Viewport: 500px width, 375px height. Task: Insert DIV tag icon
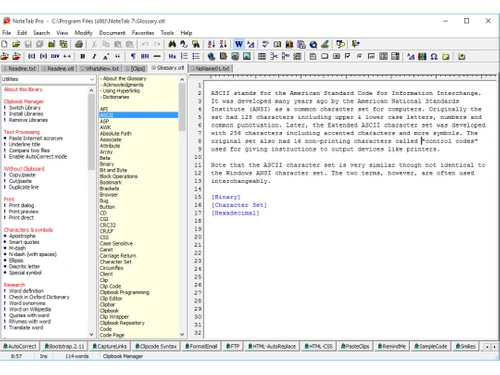(x=55, y=56)
